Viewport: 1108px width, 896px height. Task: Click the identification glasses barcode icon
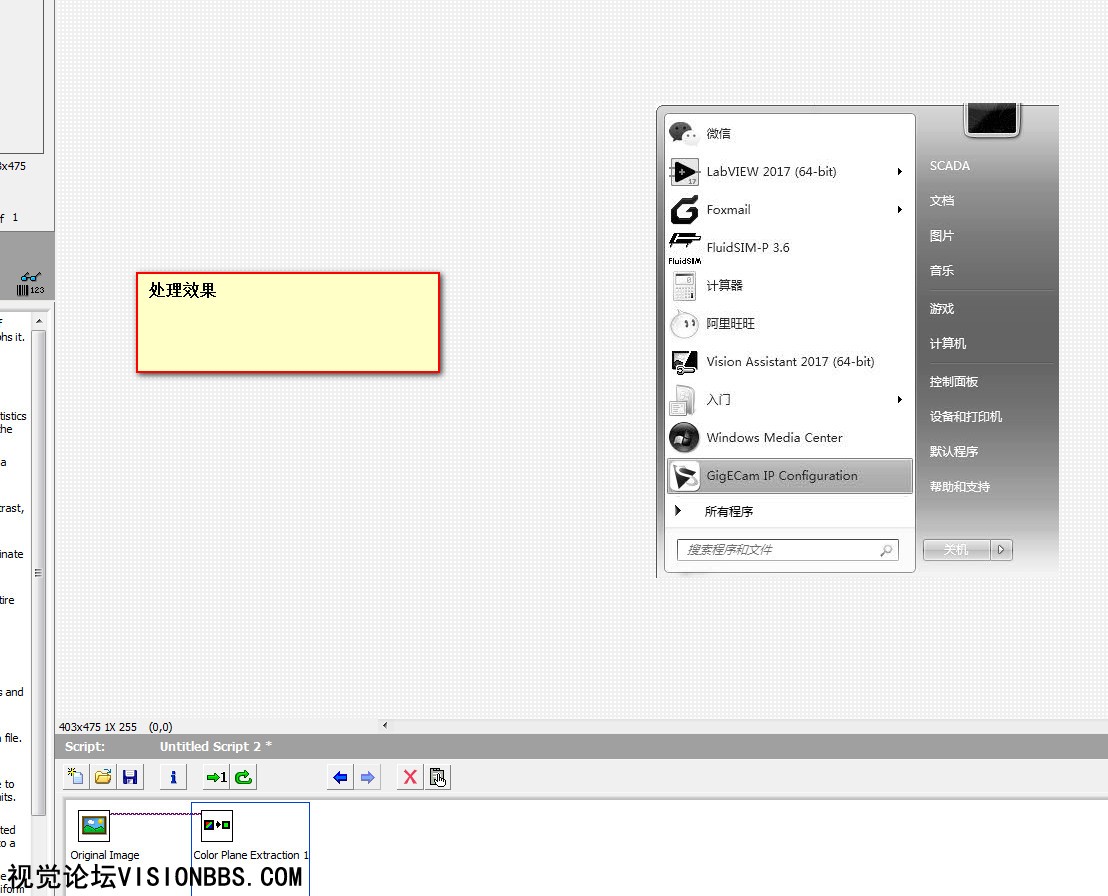pos(30,284)
